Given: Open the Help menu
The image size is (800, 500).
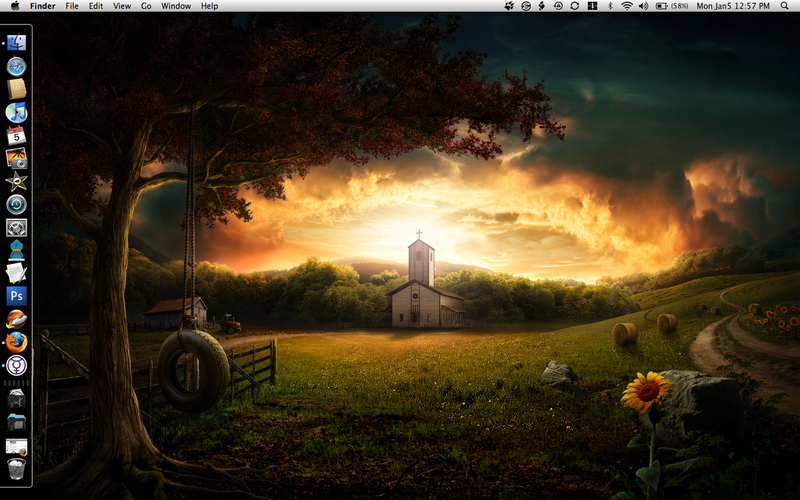Looking at the screenshot, I should tap(209, 6).
